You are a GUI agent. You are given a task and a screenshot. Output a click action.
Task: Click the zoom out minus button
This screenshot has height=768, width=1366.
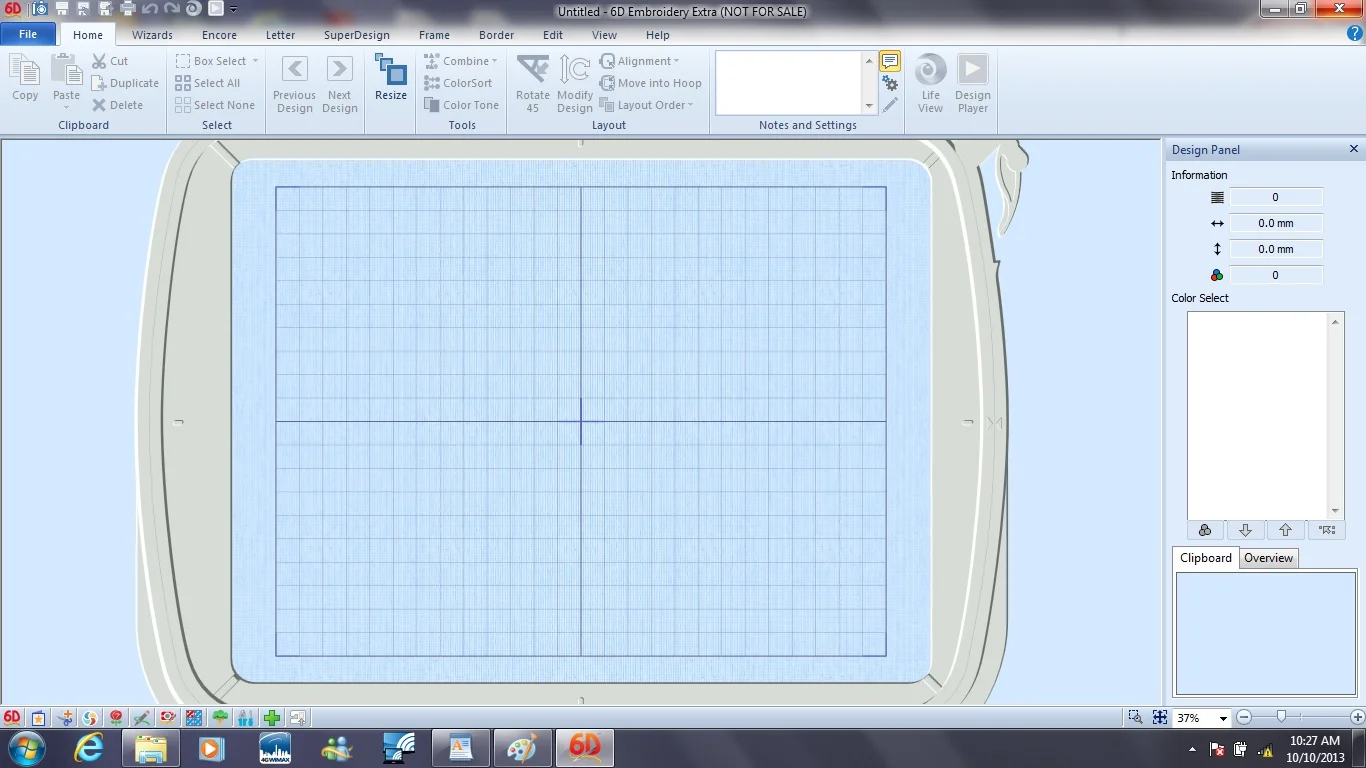click(x=1244, y=717)
